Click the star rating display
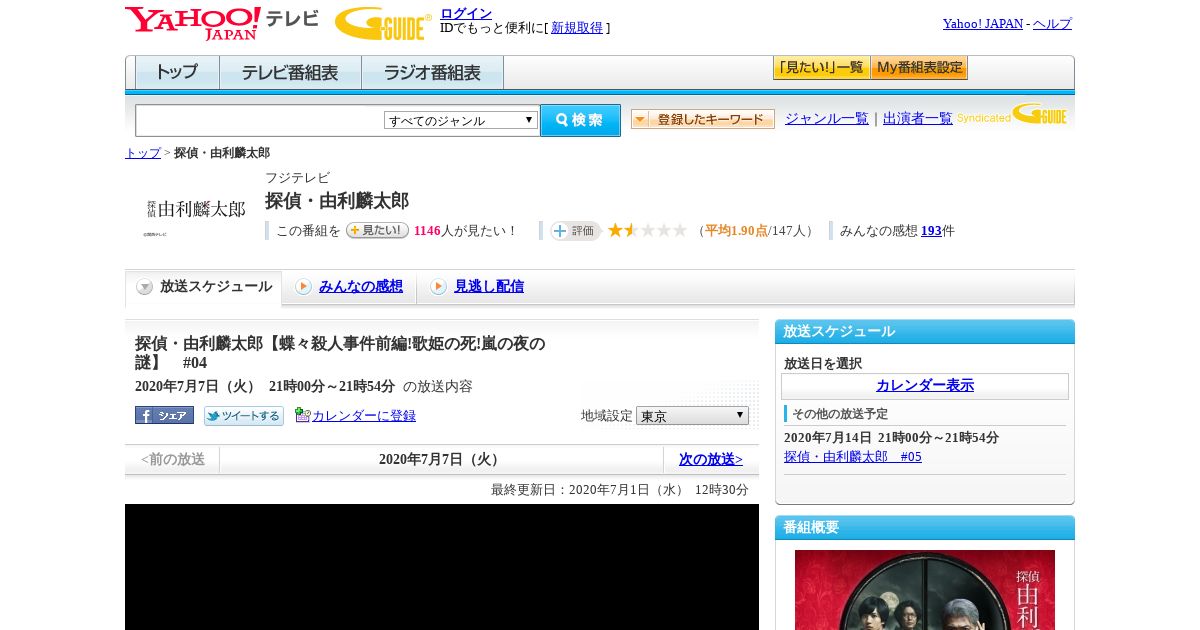The image size is (1200, 630). (647, 231)
